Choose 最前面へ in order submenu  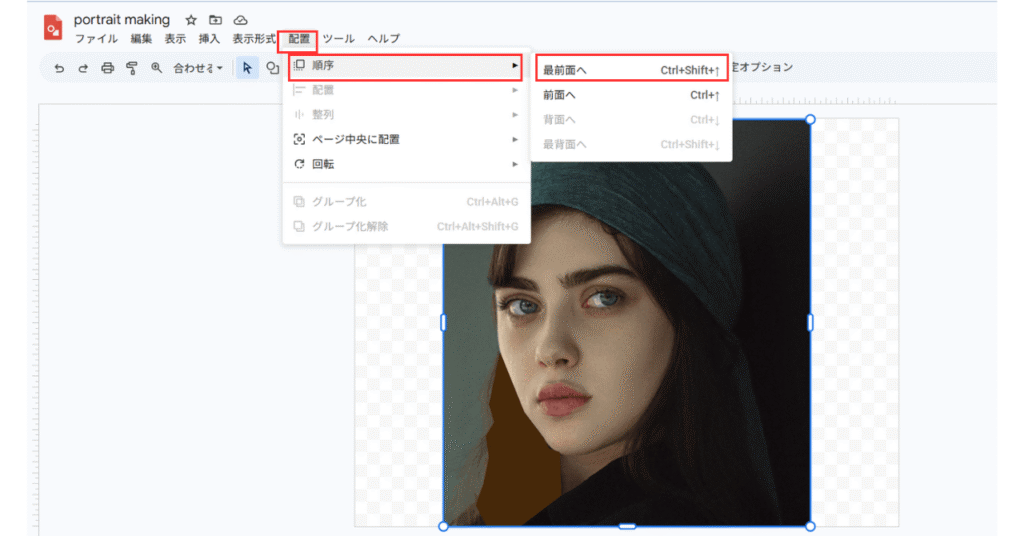(632, 69)
